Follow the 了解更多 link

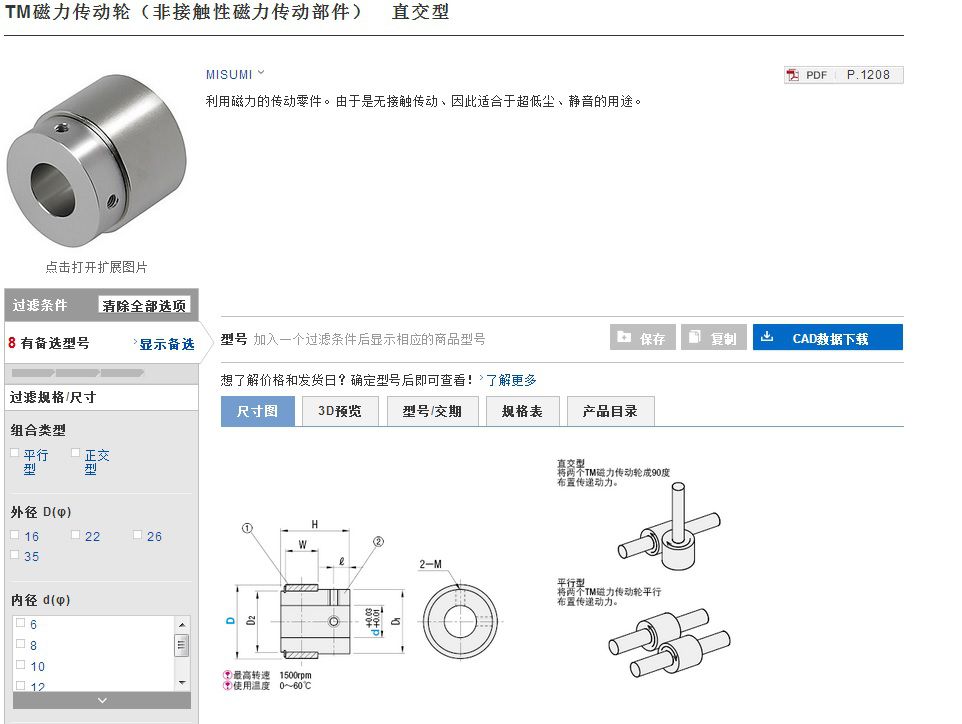point(511,380)
